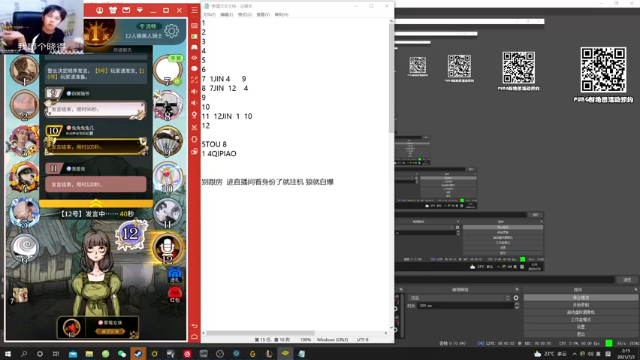Open Notepad View menu
Image resolution: width=640 pixels, height=360 pixels.
click(x=263, y=15)
